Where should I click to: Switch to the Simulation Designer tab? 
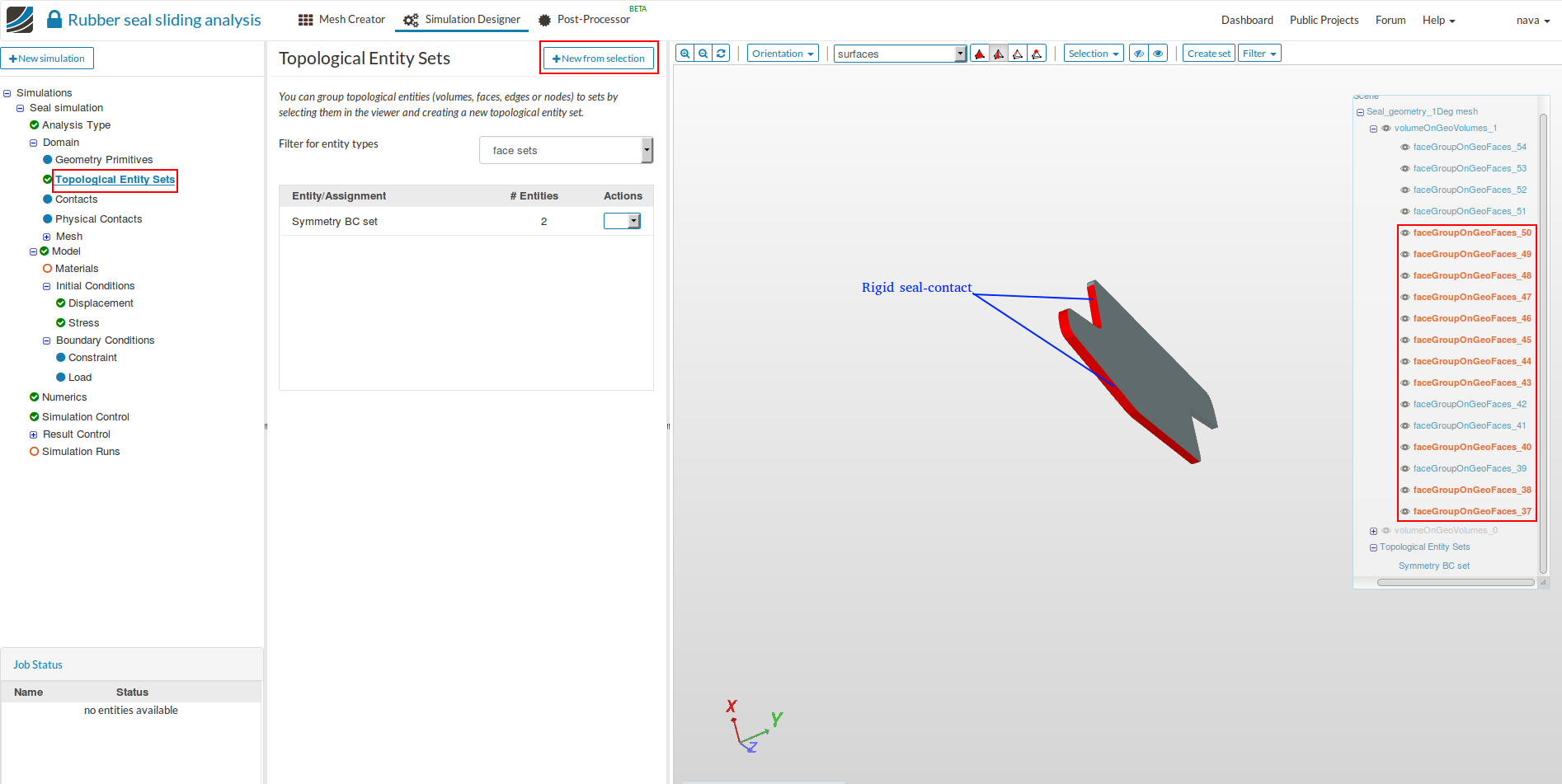(462, 20)
